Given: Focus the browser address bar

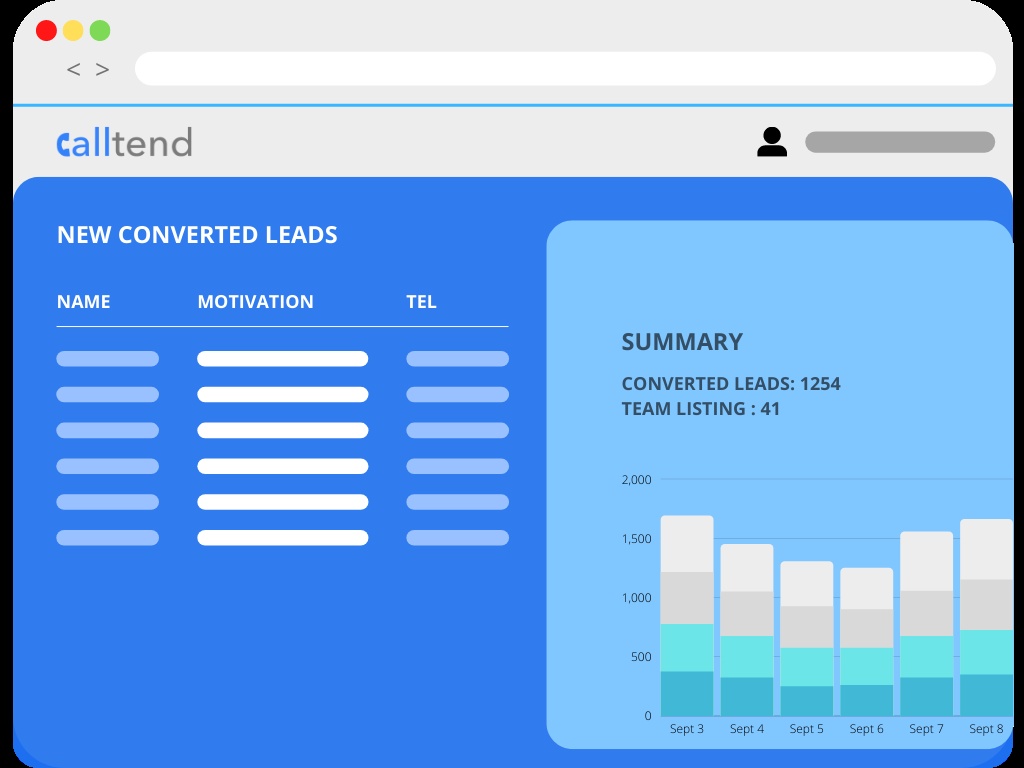Looking at the screenshot, I should tap(565, 69).
